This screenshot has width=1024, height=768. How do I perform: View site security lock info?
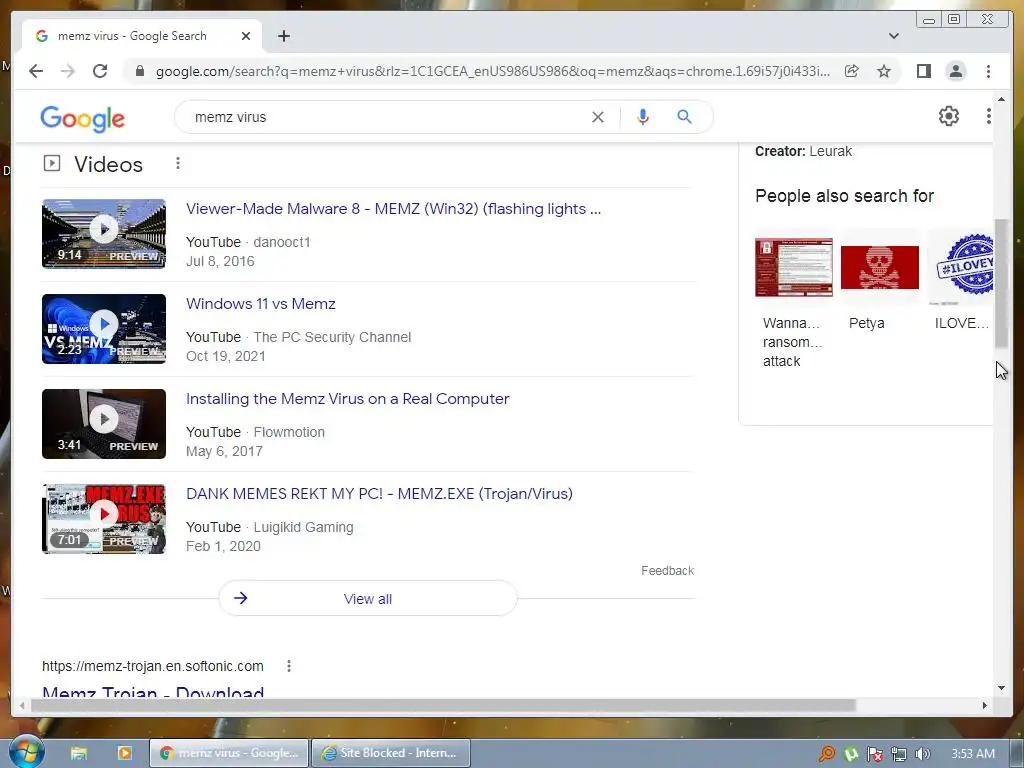coord(139,71)
